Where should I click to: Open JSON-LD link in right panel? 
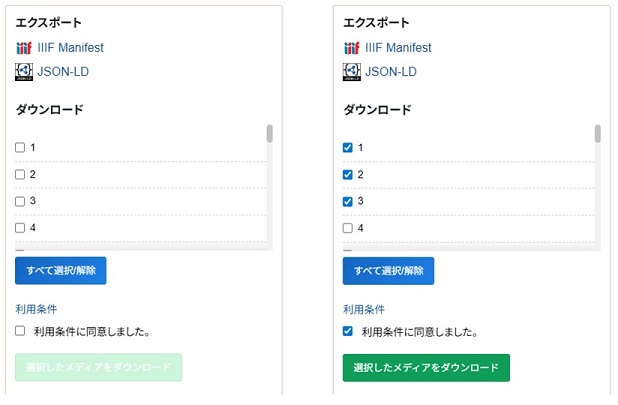(391, 72)
